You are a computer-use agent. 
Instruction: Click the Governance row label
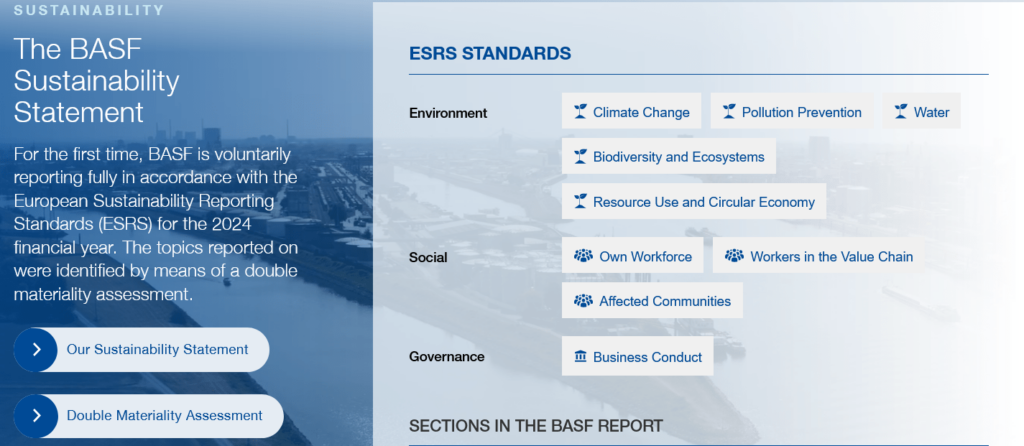click(447, 357)
